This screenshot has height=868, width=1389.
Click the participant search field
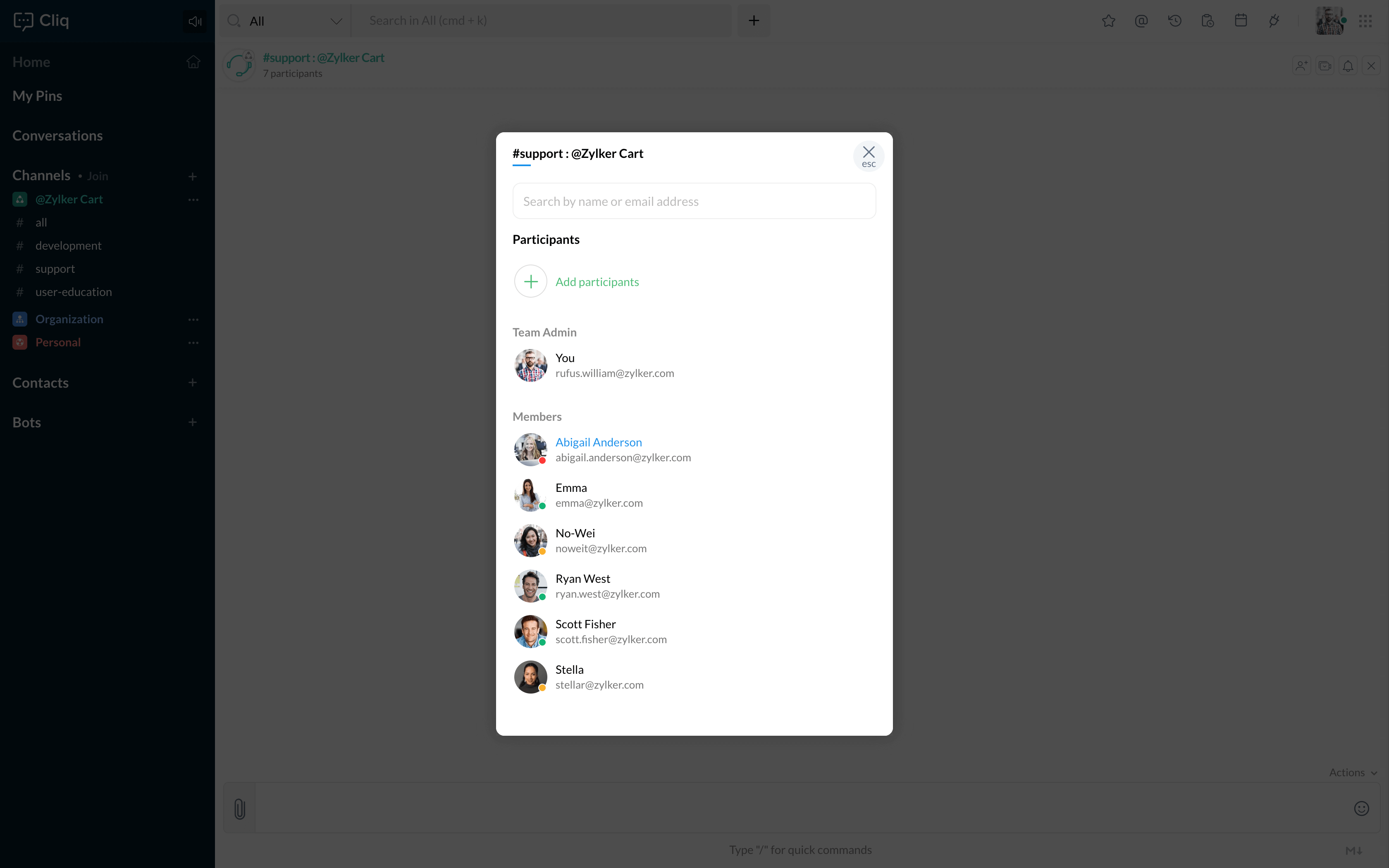click(693, 202)
